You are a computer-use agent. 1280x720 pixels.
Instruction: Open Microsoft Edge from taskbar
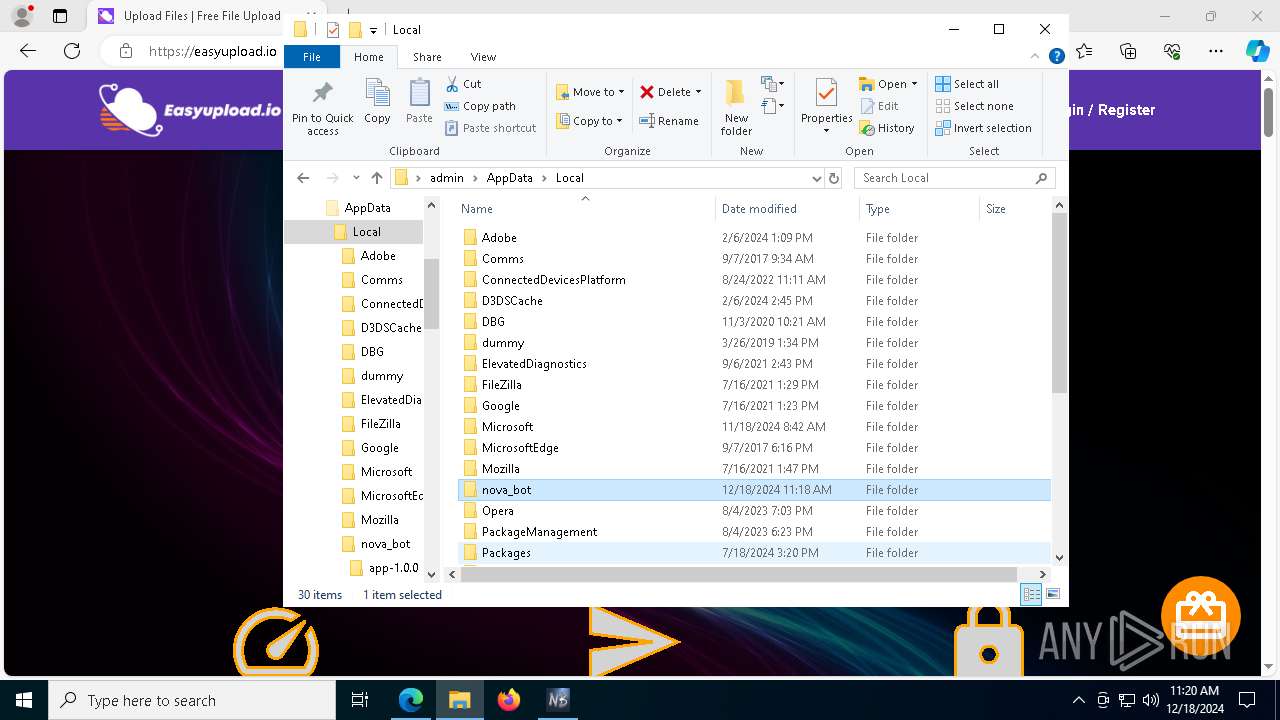click(411, 700)
